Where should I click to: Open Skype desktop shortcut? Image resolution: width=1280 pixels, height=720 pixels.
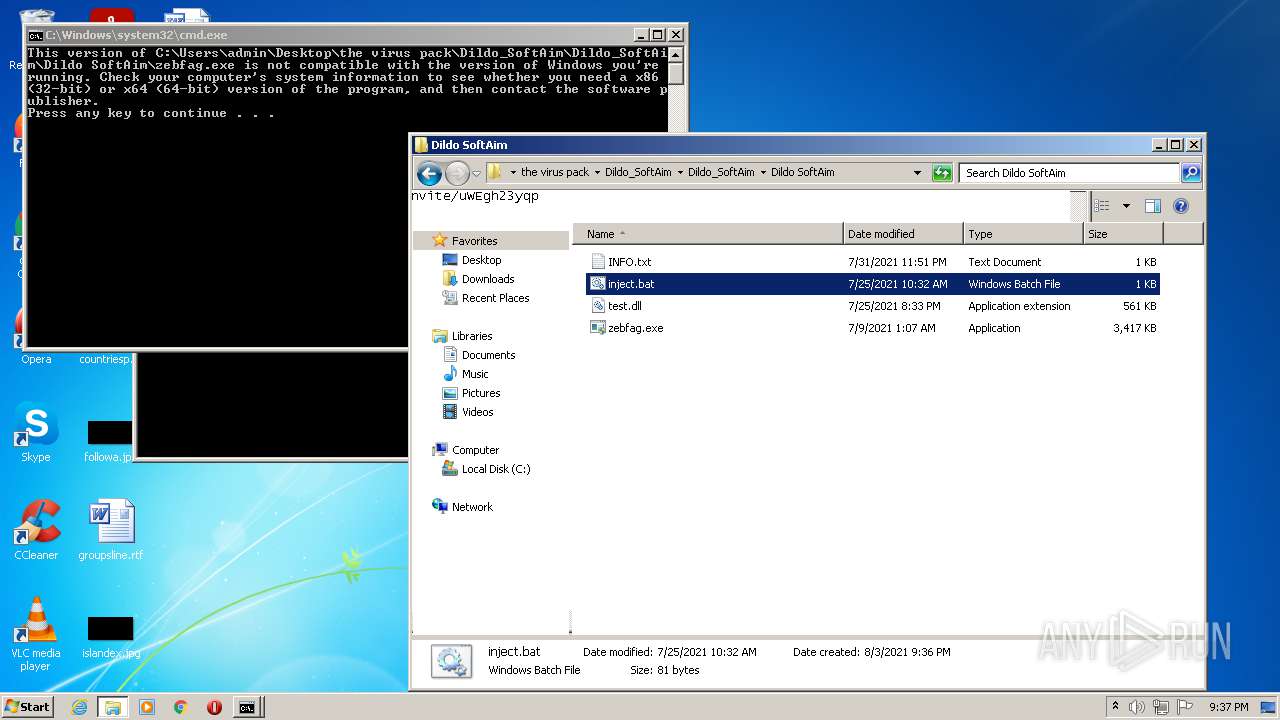36,434
